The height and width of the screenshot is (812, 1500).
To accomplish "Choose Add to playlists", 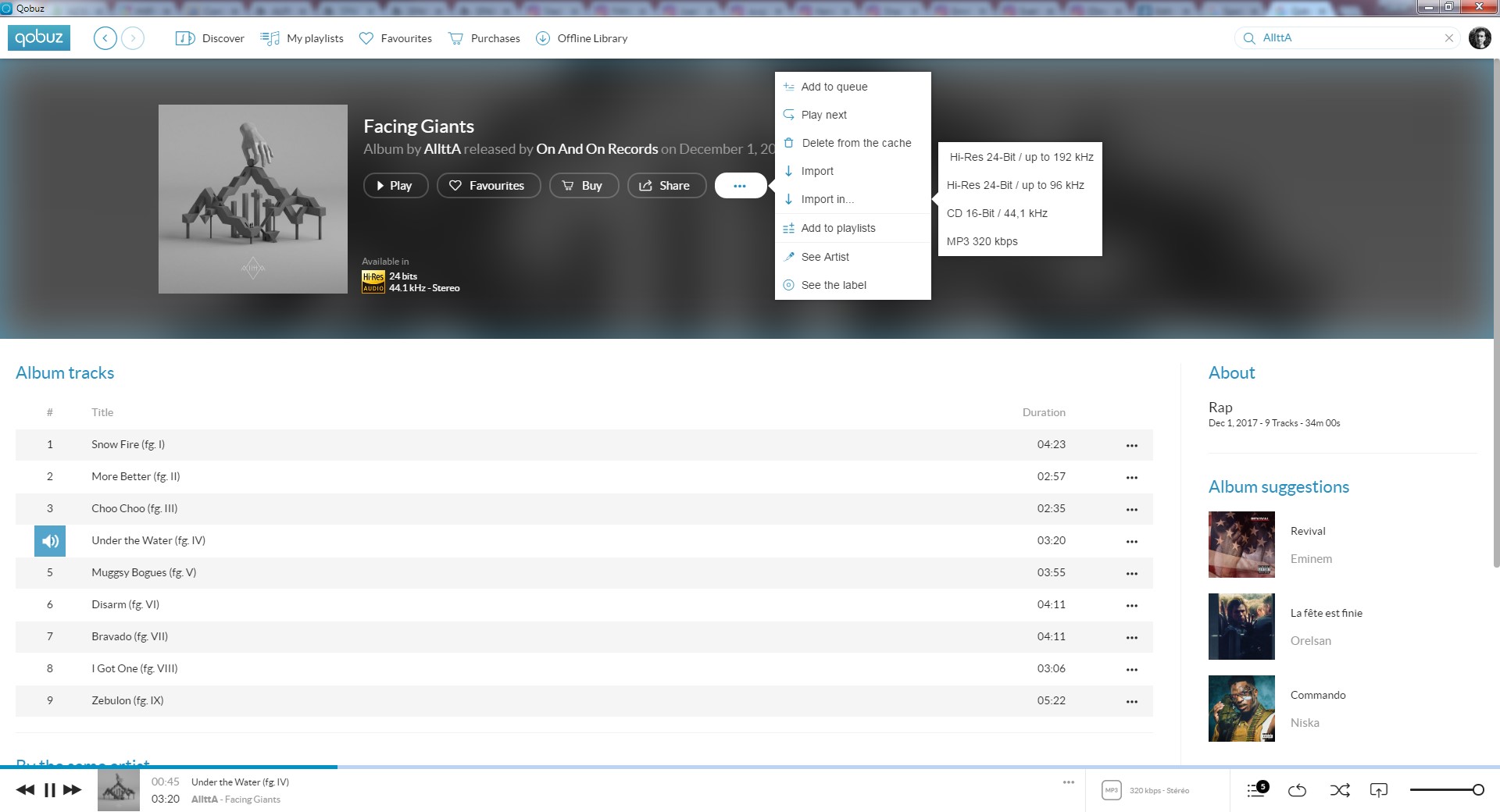I will (x=853, y=228).
